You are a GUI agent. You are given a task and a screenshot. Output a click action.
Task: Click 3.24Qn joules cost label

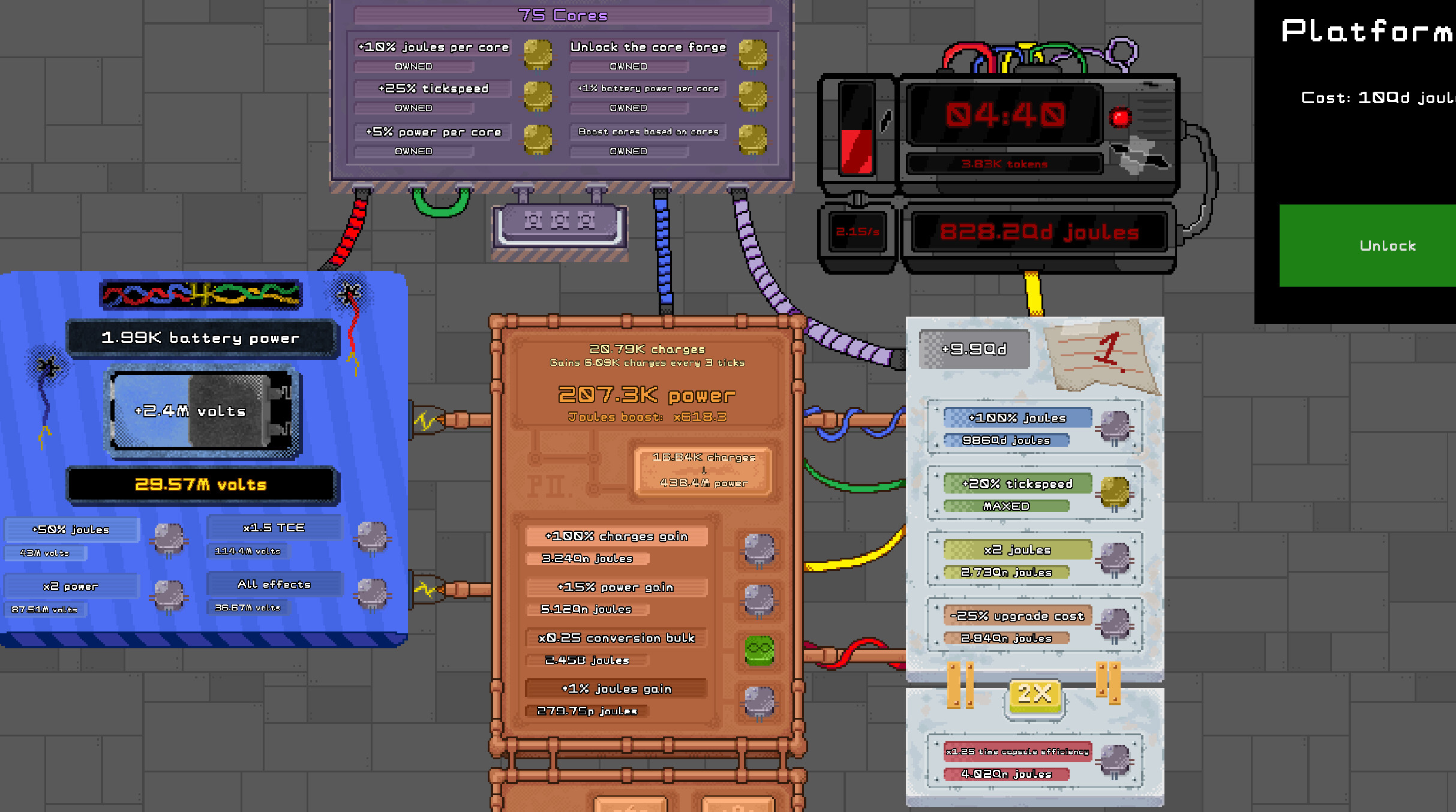587,558
